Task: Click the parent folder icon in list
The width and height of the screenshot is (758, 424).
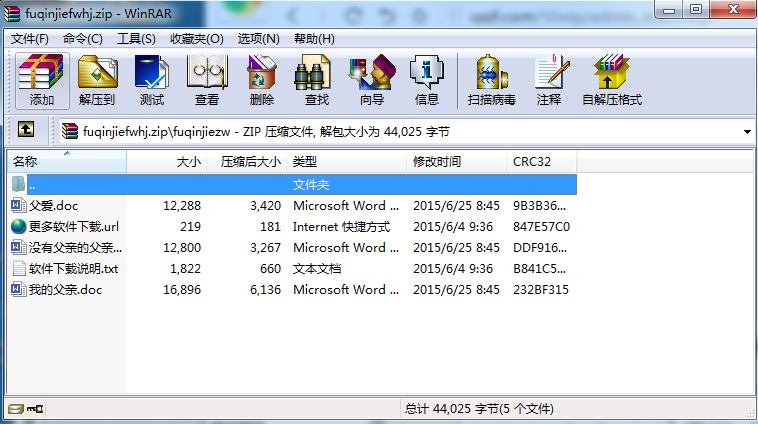Action: [18, 184]
